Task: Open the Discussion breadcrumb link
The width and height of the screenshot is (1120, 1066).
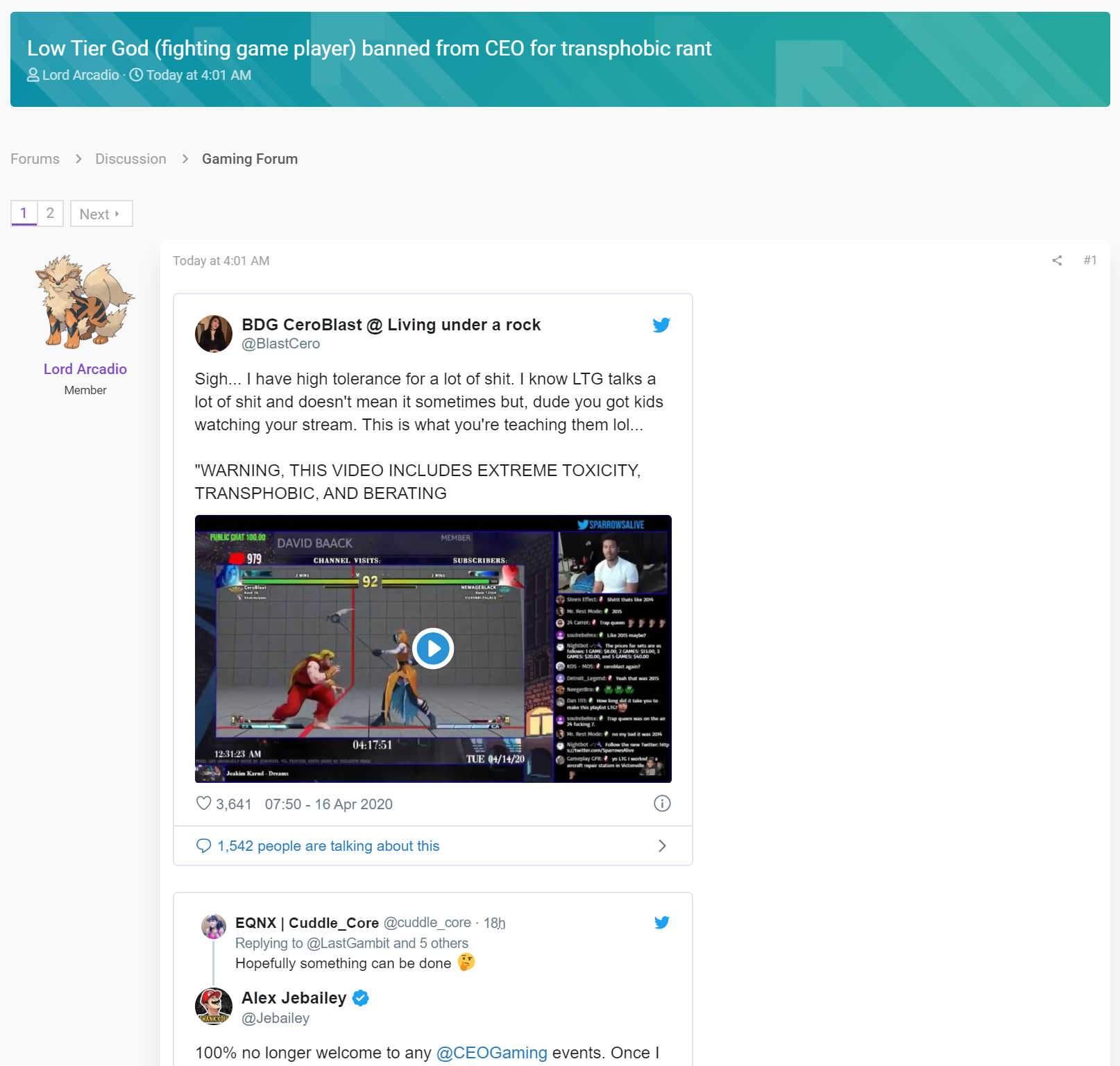Action: (x=130, y=159)
